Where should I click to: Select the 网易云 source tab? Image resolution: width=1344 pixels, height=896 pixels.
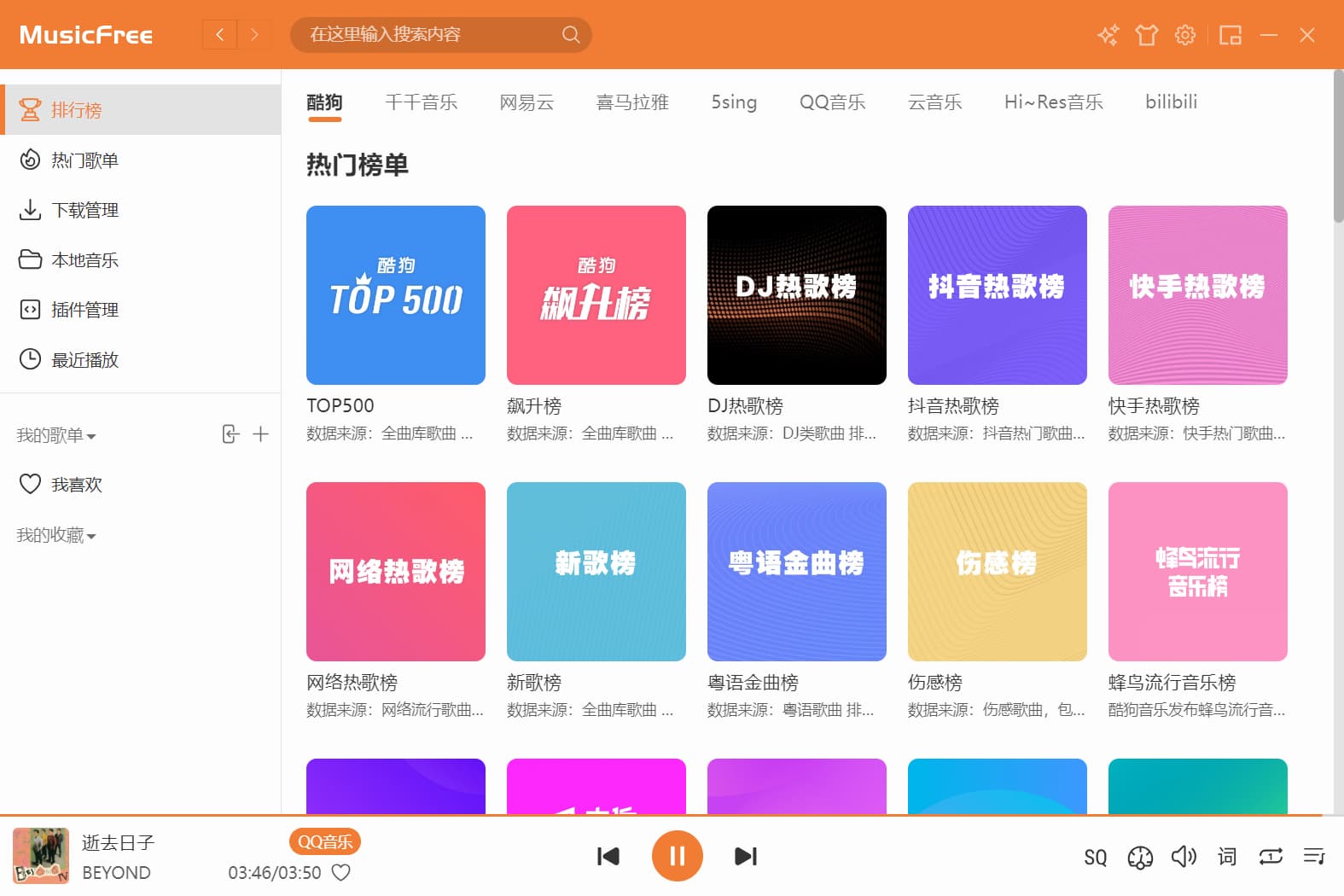527,102
